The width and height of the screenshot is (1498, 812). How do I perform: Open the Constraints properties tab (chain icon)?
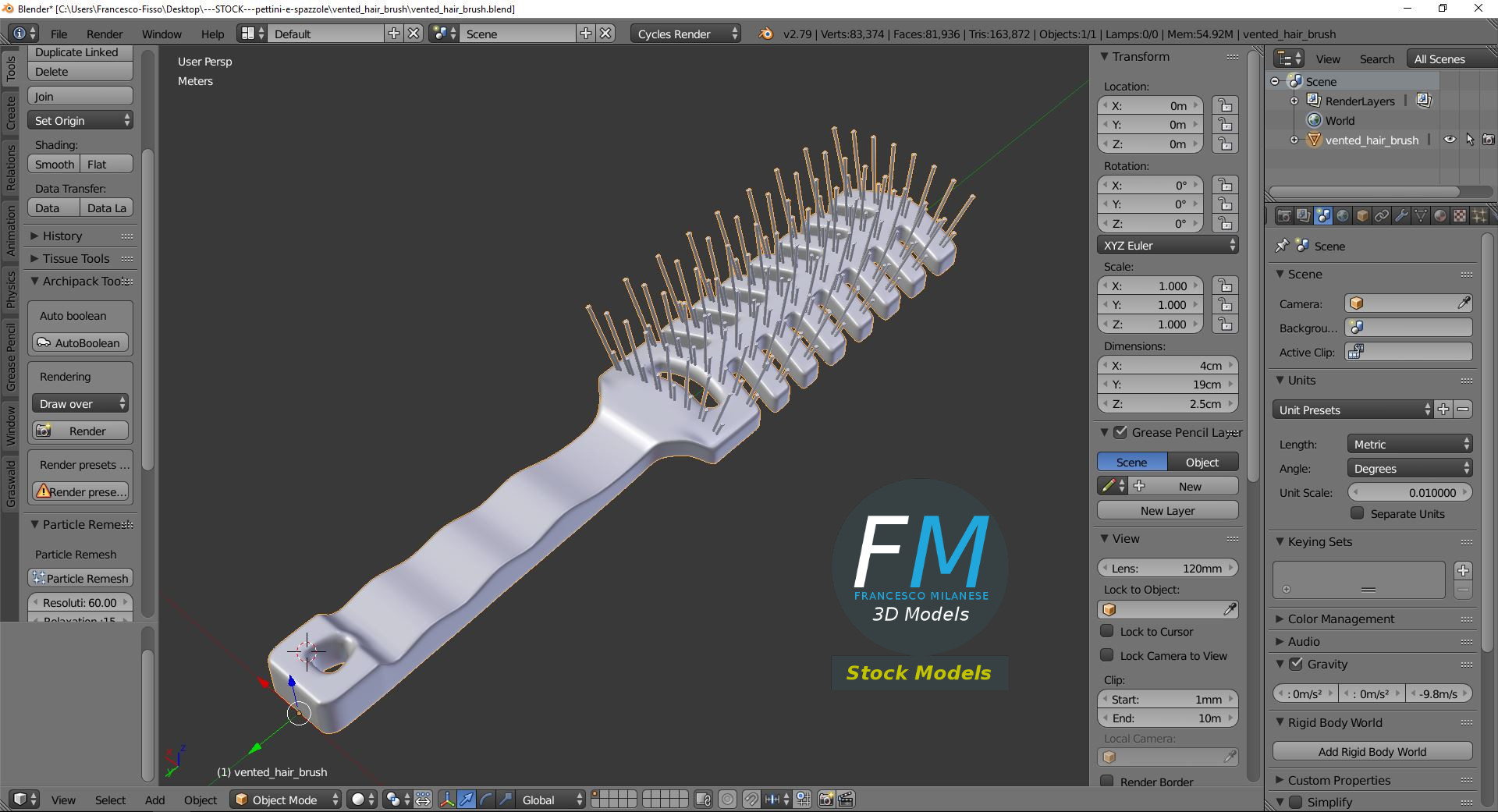tap(1382, 215)
